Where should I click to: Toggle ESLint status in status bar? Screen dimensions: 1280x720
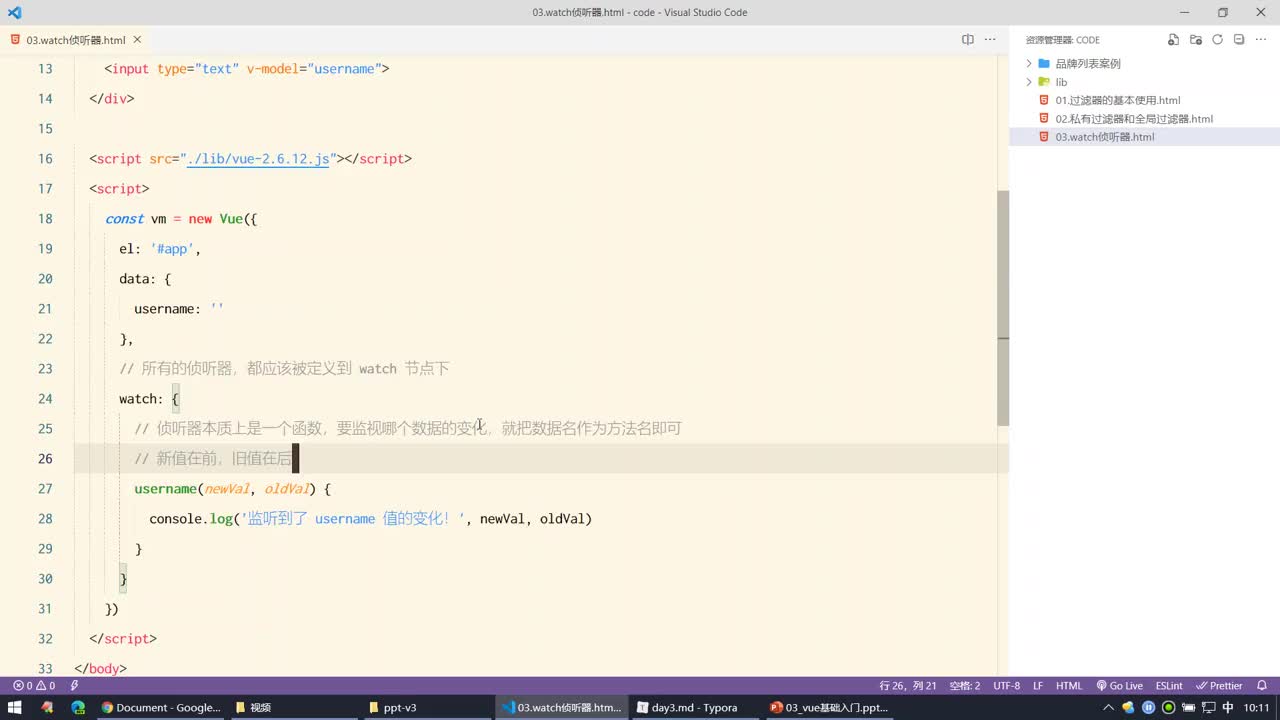click(1169, 686)
